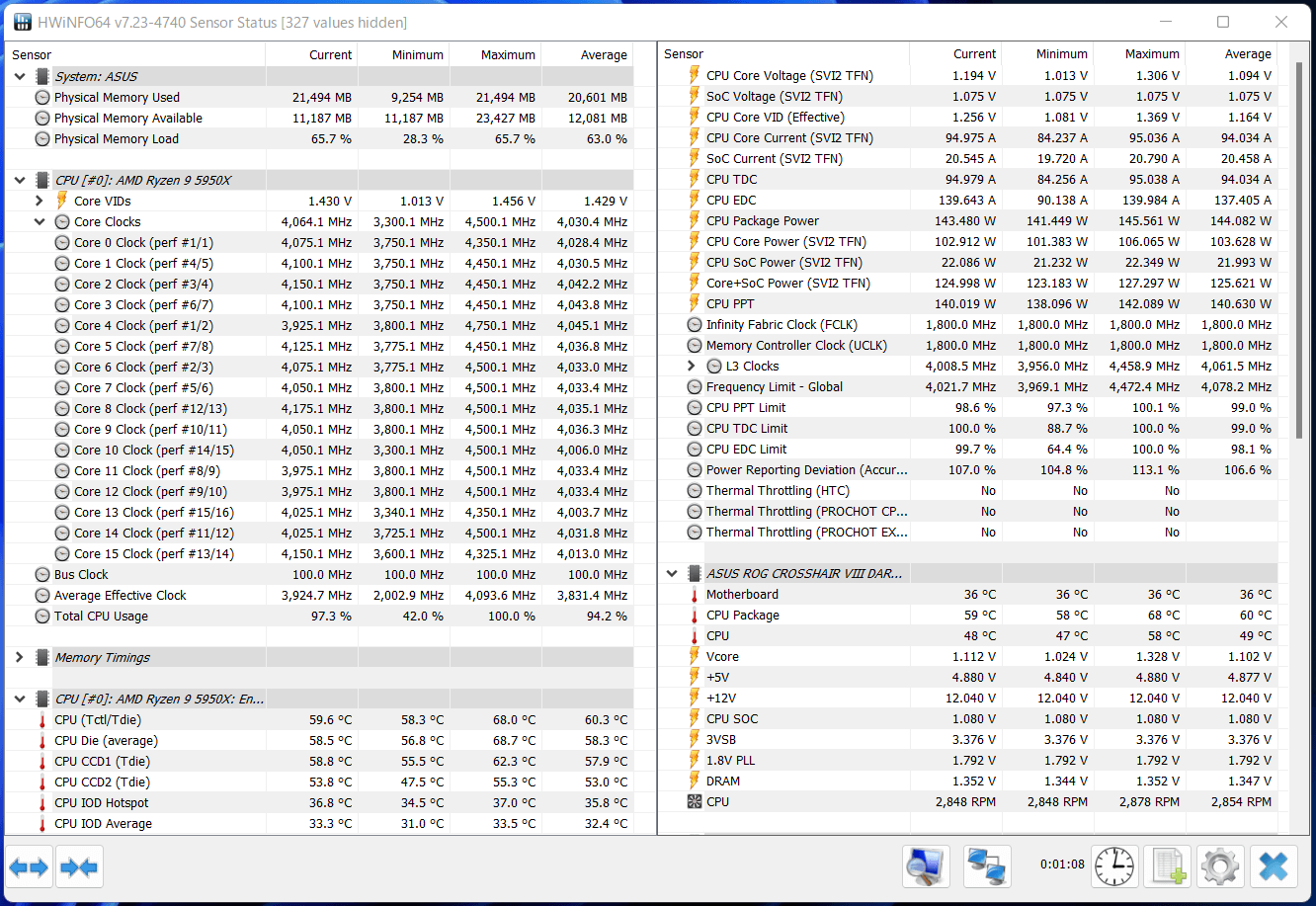This screenshot has width=1316, height=906.
Task: Click the right panel Average column header
Action: (x=1231, y=54)
